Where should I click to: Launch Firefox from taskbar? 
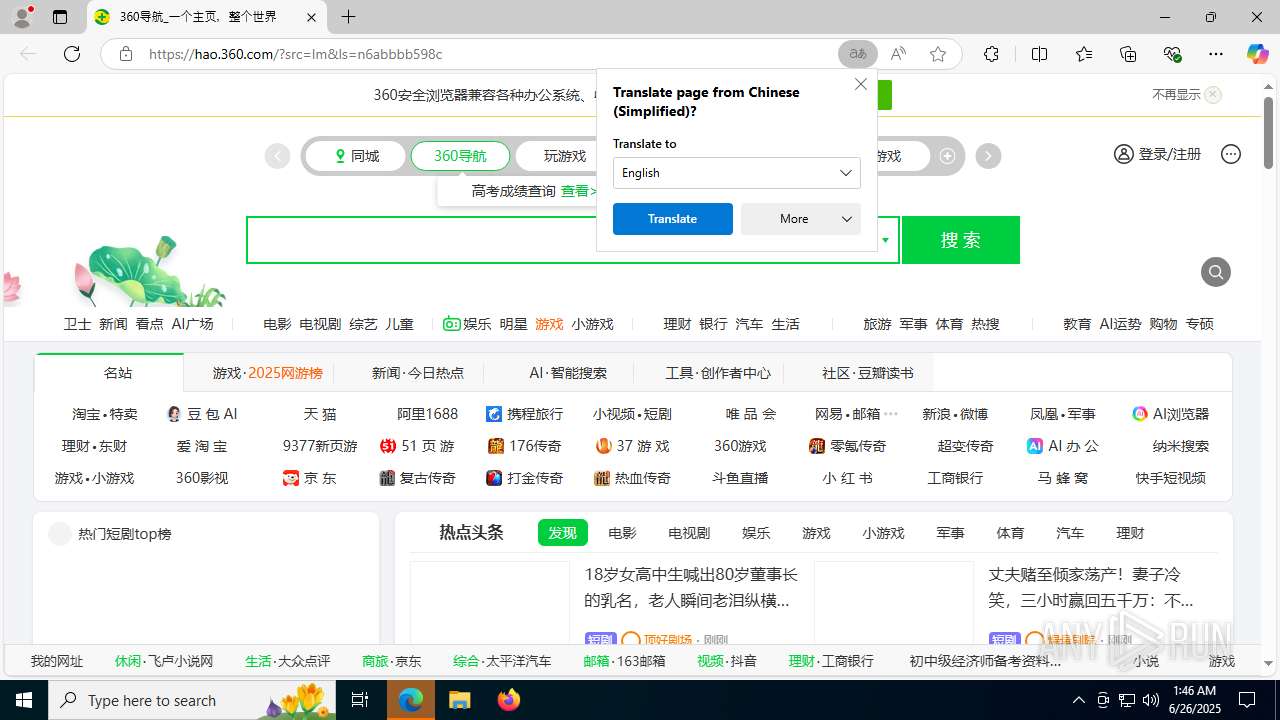click(509, 700)
